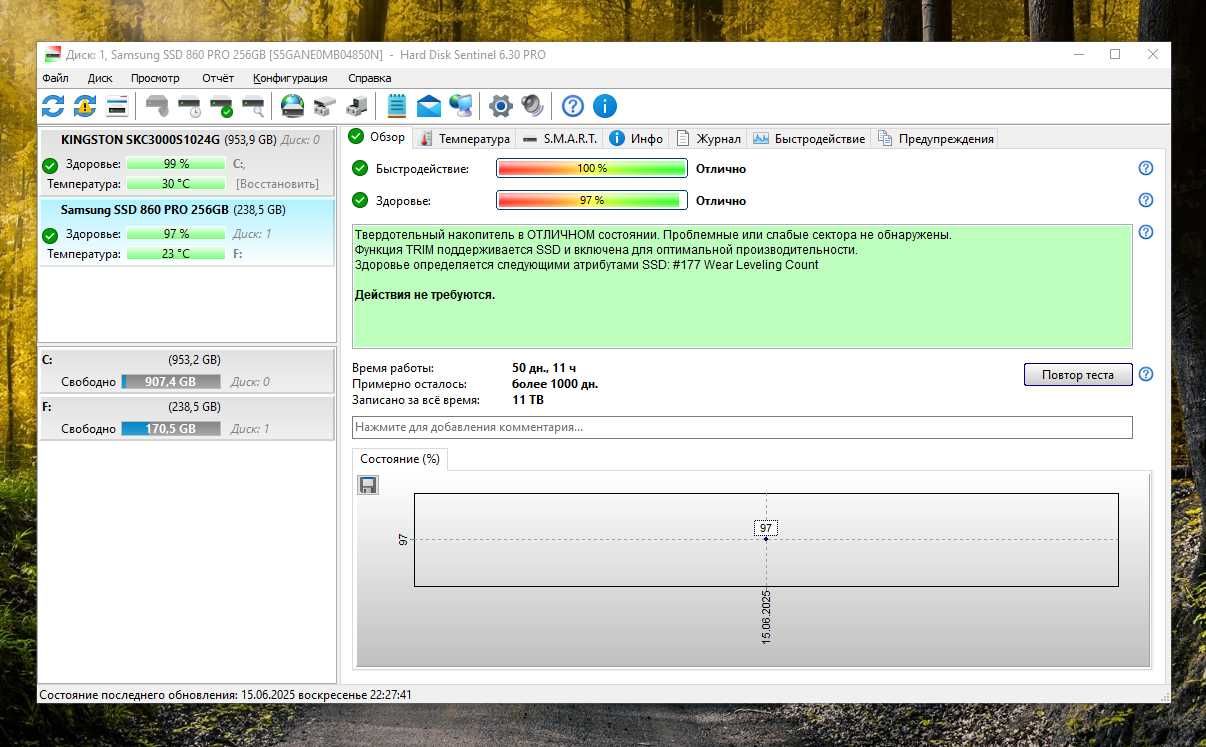Click the gray speaker sound icon
The image size is (1206, 747).
tap(533, 105)
